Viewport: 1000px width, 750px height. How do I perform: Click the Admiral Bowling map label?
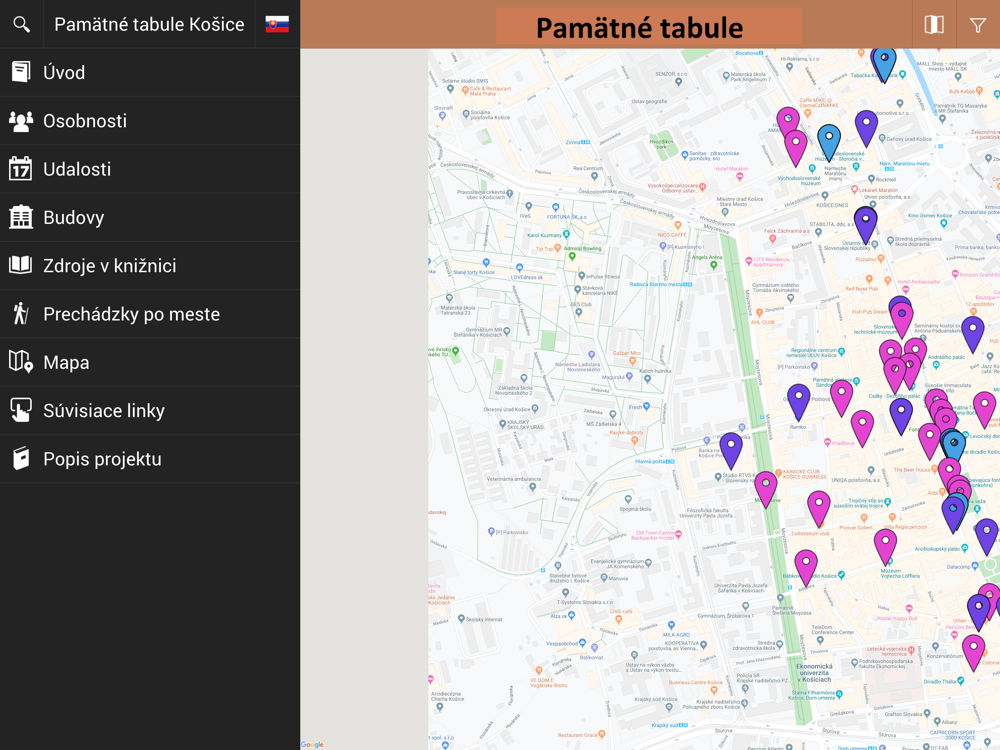[583, 249]
